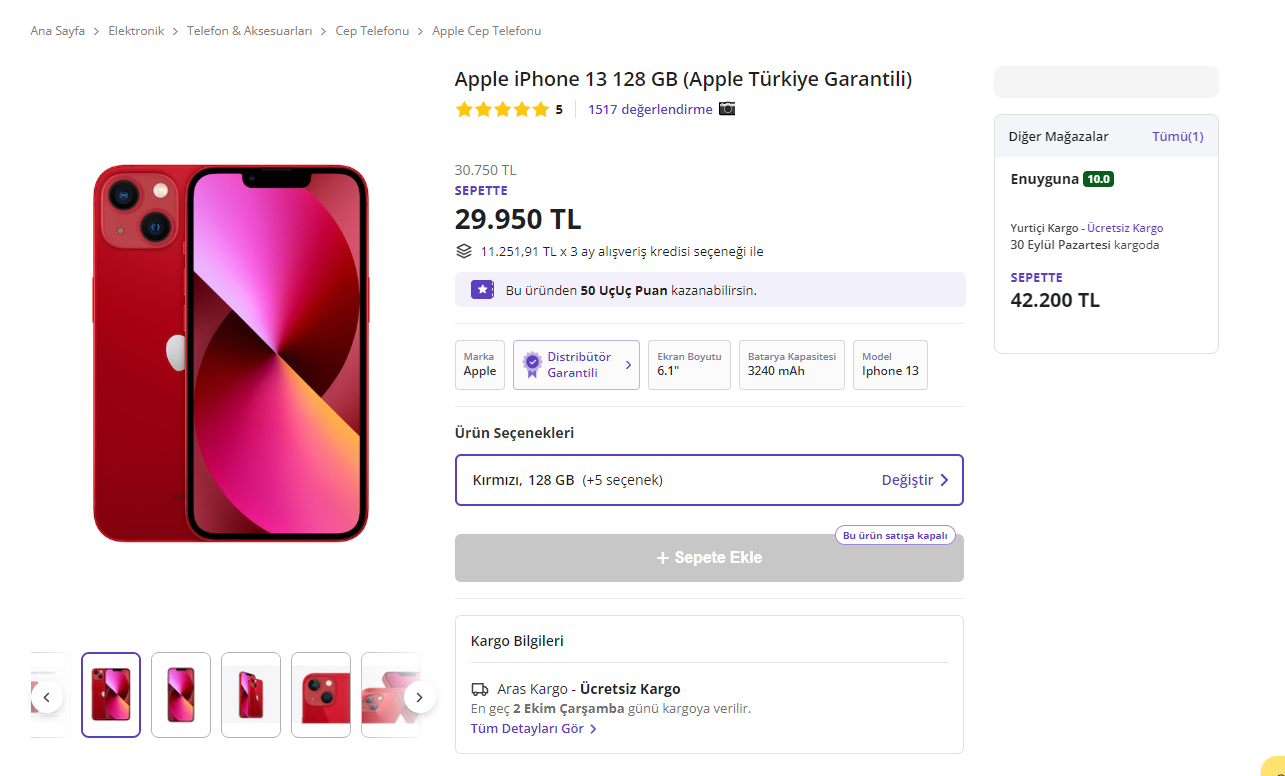Open the Cep Telefonu breadcrumb item
Viewport: 1285px width, 776px height.
(x=372, y=31)
